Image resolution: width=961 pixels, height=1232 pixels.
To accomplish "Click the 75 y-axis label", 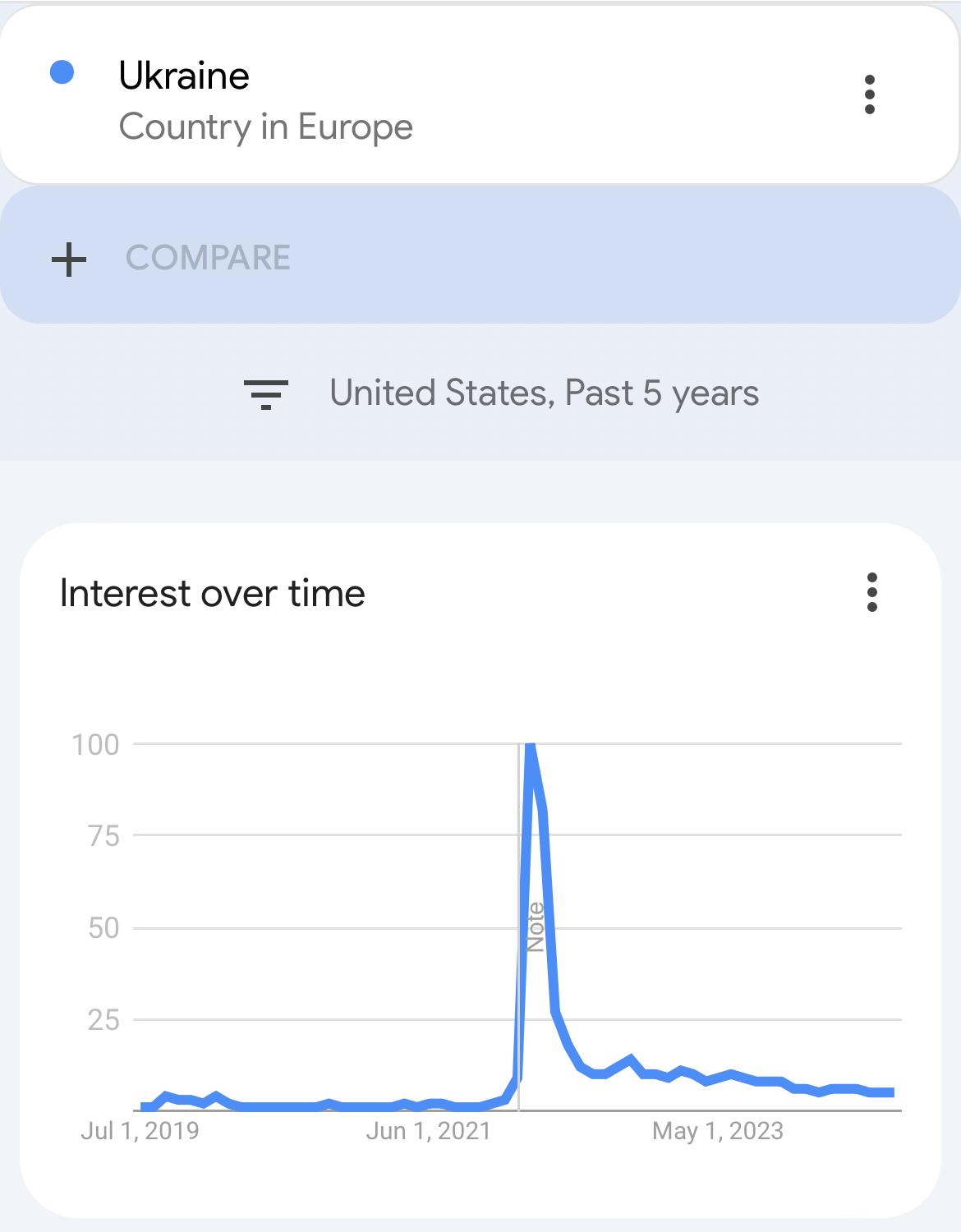I will point(104,836).
